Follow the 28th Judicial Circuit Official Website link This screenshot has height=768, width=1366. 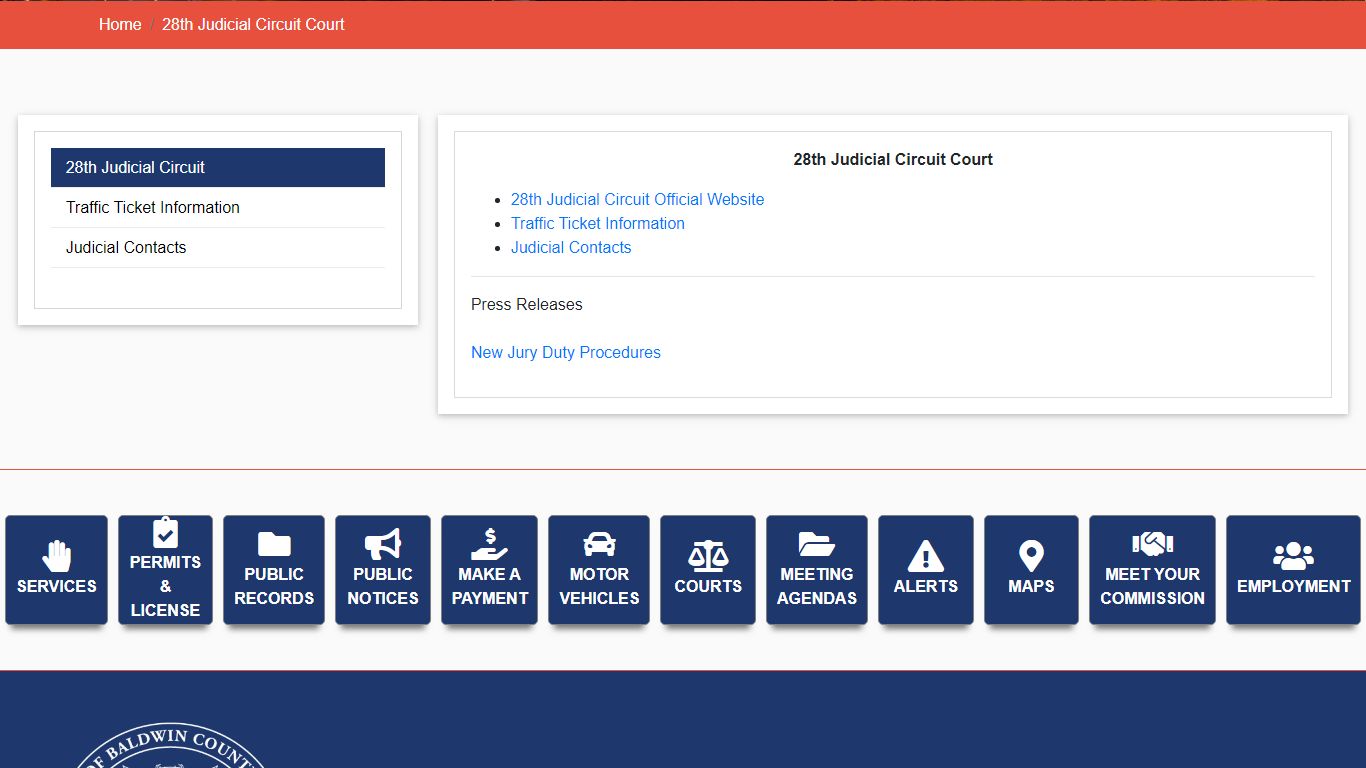tap(637, 199)
